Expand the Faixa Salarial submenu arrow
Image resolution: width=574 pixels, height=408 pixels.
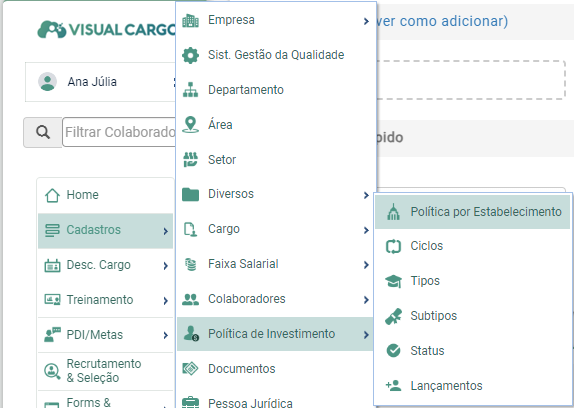(366, 265)
